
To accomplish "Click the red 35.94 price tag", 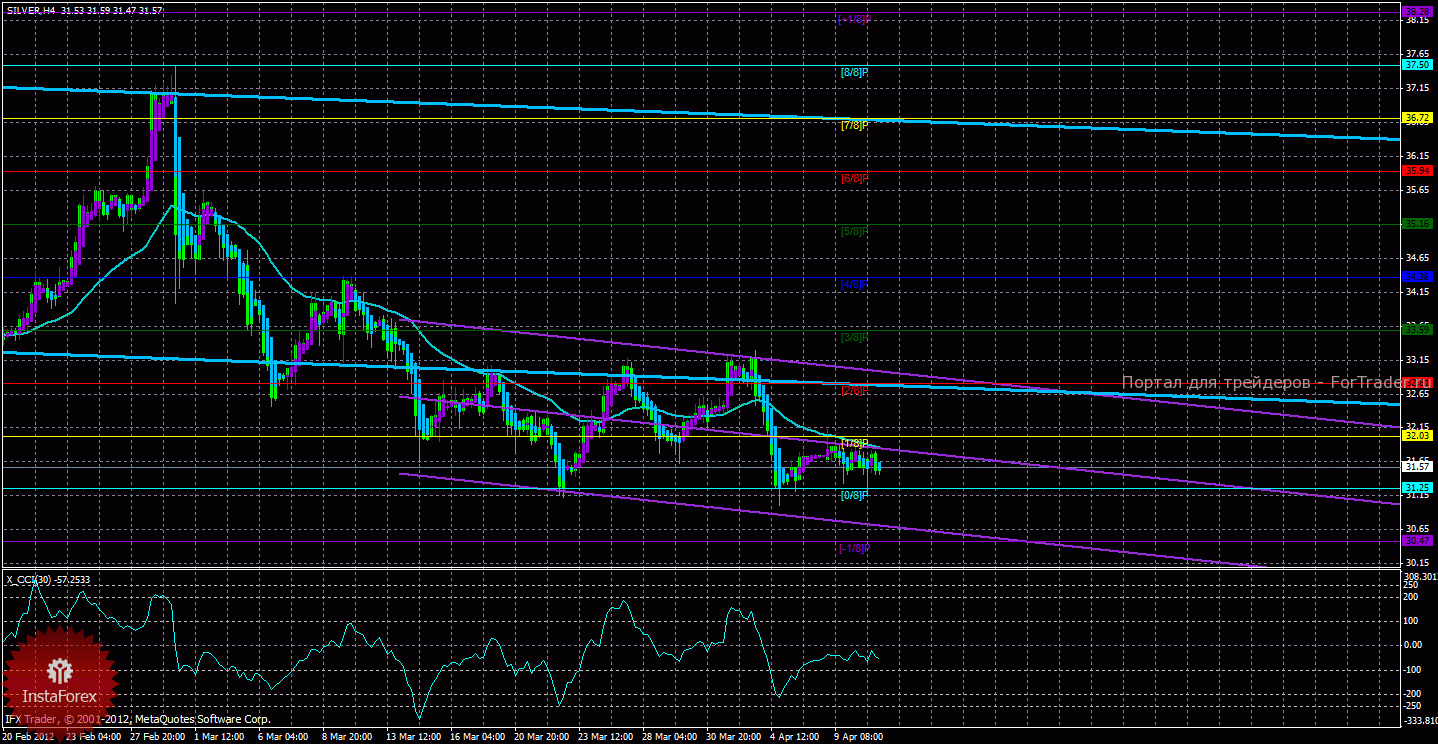I will pyautogui.click(x=1417, y=171).
